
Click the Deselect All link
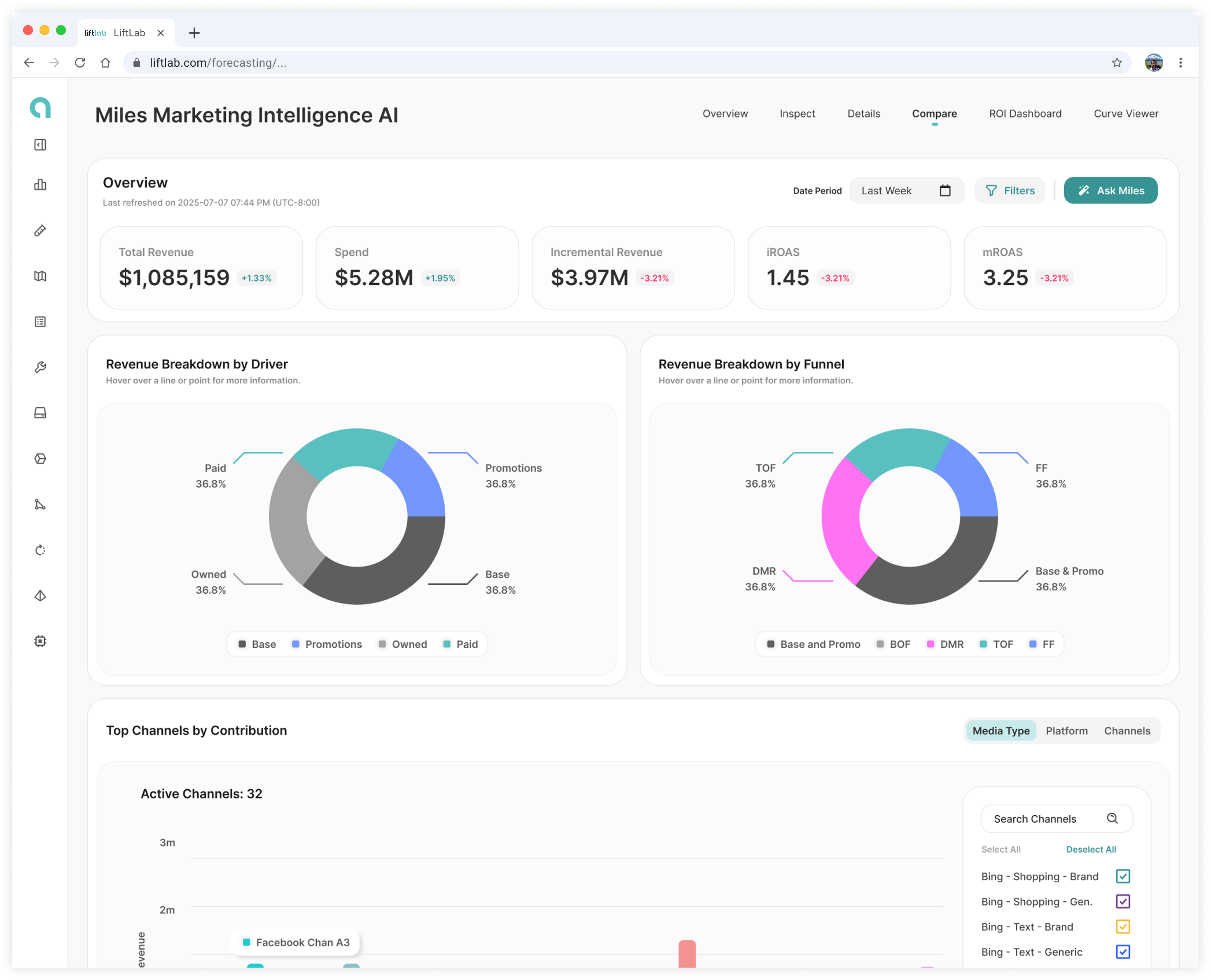tap(1091, 849)
